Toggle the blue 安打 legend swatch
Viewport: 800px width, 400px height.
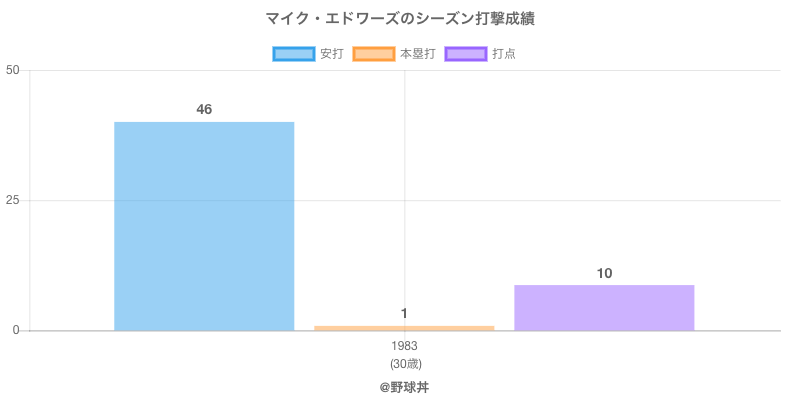(x=294, y=54)
